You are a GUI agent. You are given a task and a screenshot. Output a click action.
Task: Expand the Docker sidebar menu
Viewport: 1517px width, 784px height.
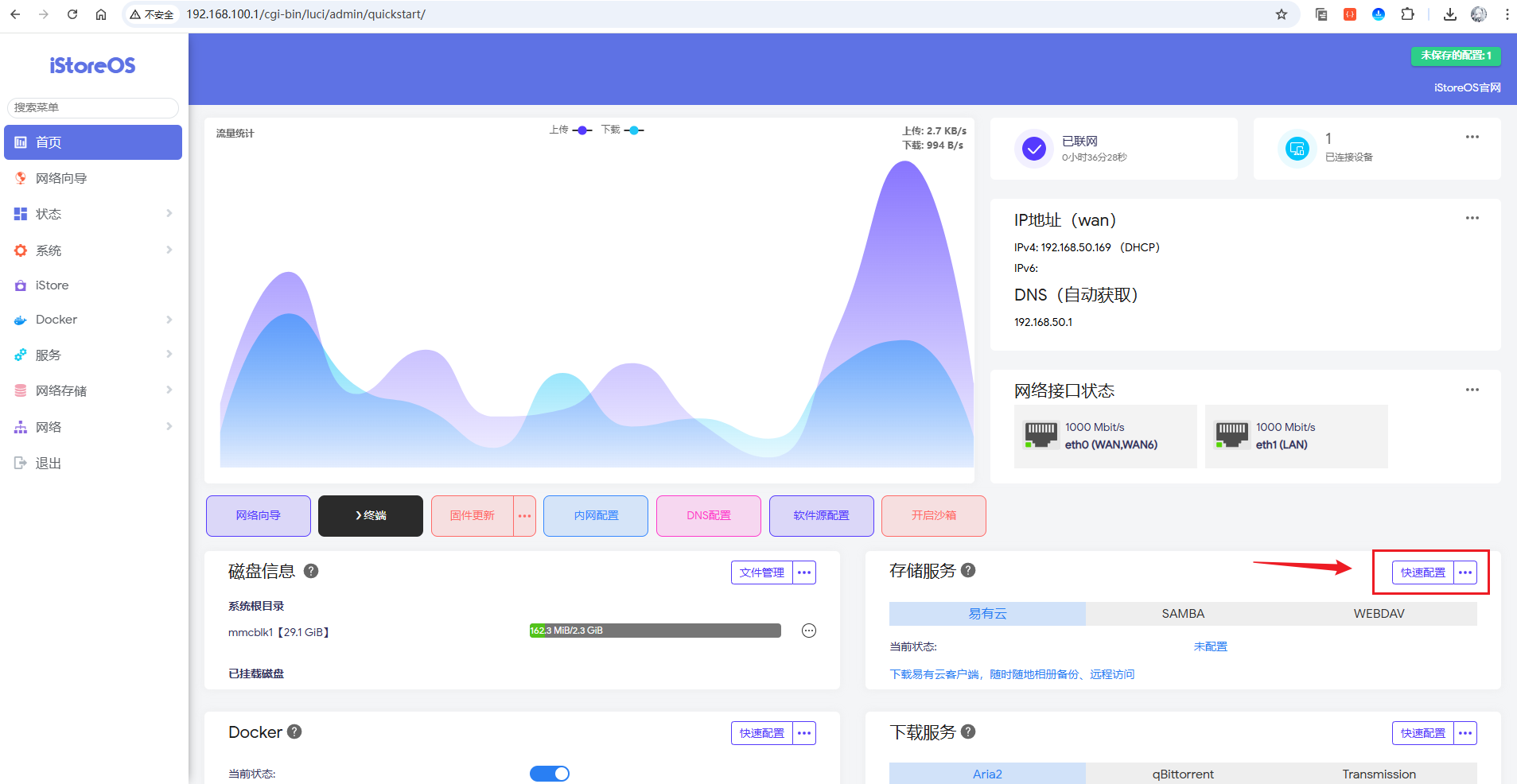tap(93, 320)
